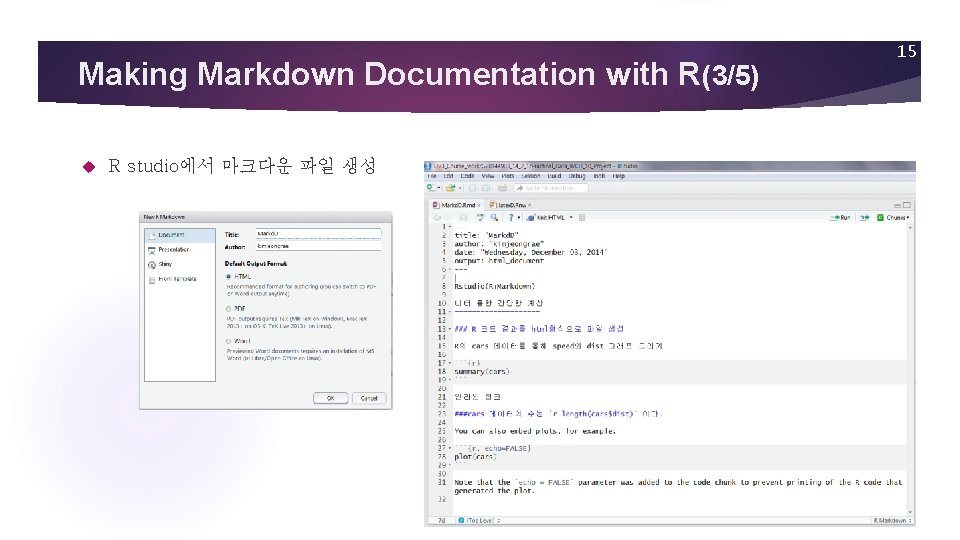Collapse the YAML header fold at line 1
This screenshot has width=960, height=540.
click(450, 227)
